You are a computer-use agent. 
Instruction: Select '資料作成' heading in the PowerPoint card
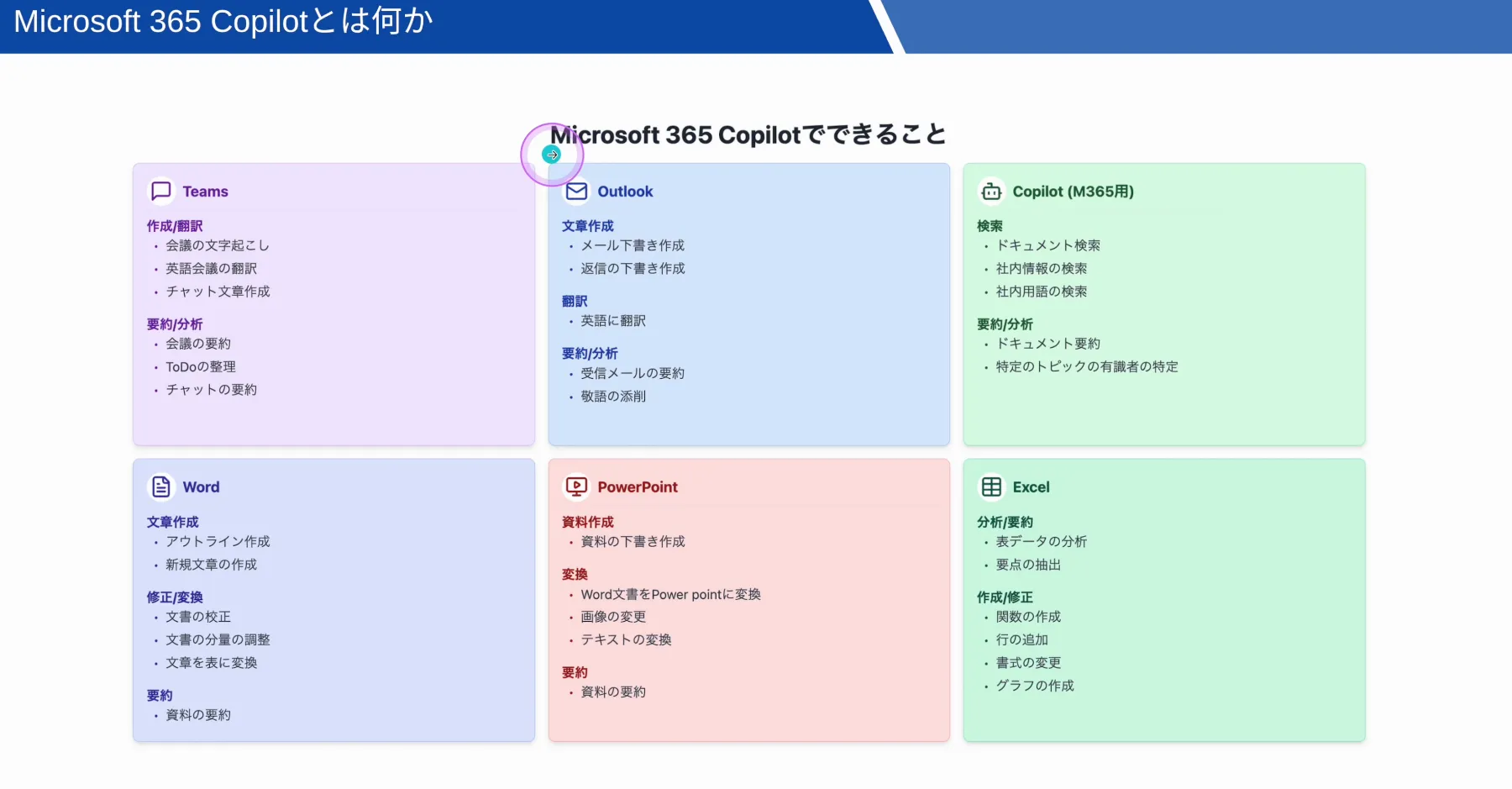pos(588,522)
